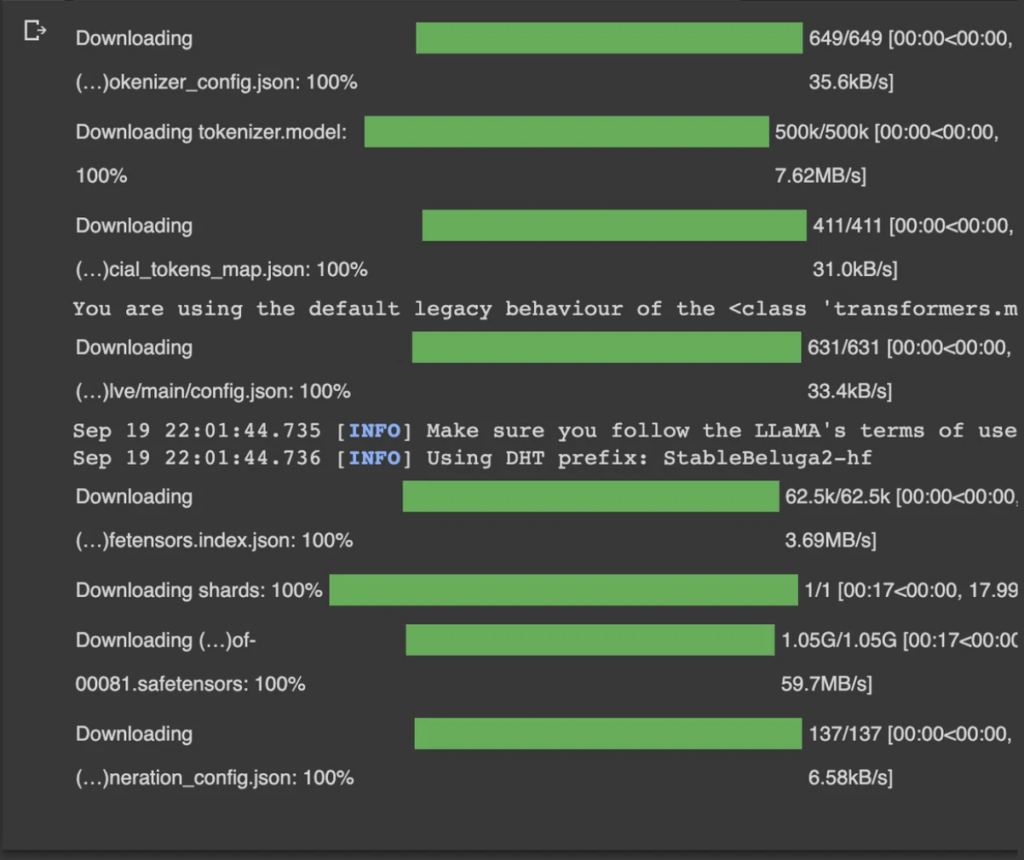Click the tokenizer.model download progress bar
Image resolution: width=1024 pixels, height=860 pixels.
(566, 132)
